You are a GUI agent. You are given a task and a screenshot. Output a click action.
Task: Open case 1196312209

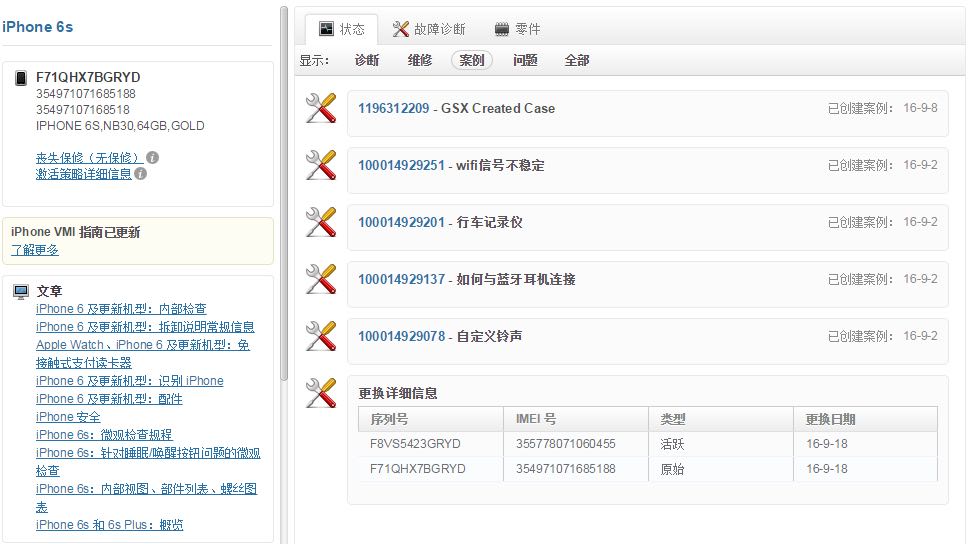(394, 108)
